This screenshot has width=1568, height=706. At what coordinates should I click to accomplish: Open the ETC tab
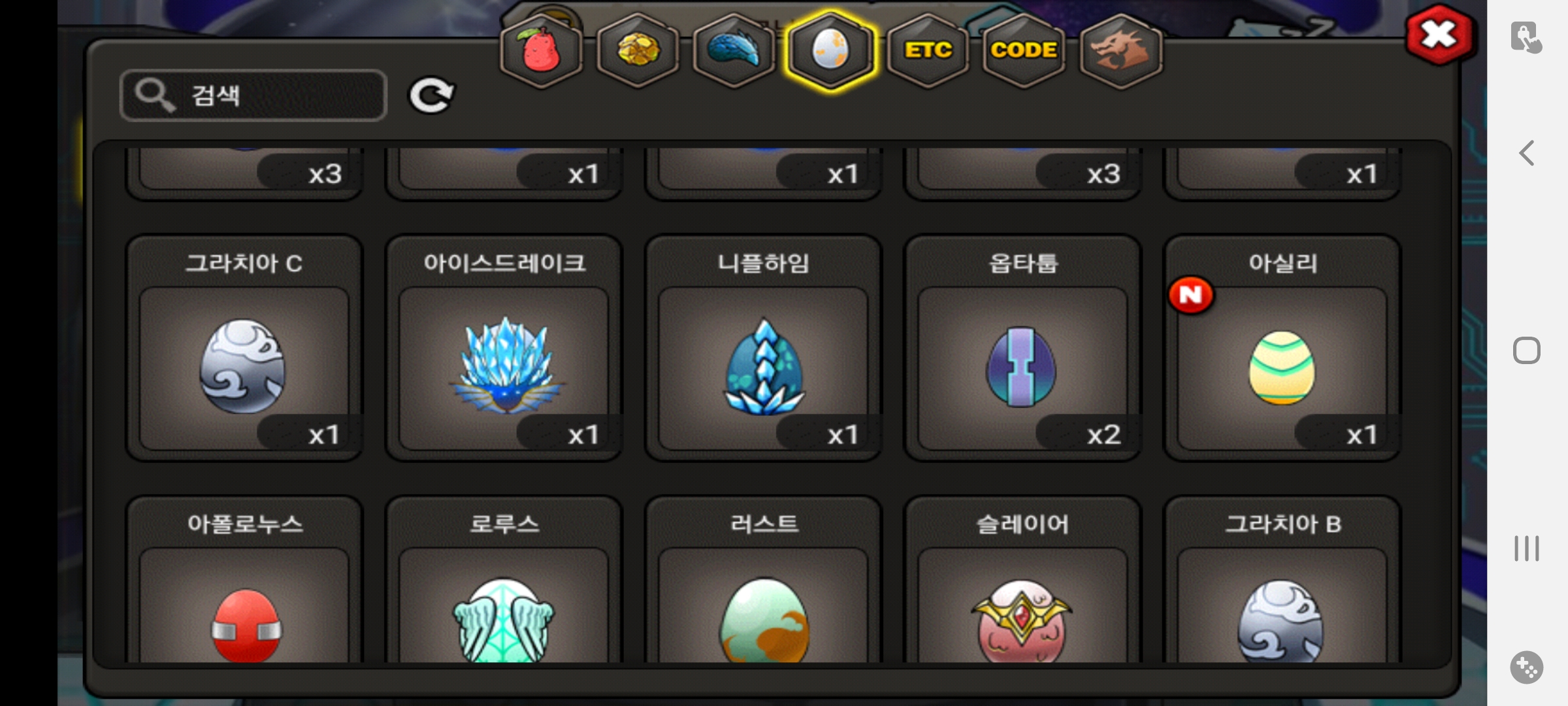point(927,50)
